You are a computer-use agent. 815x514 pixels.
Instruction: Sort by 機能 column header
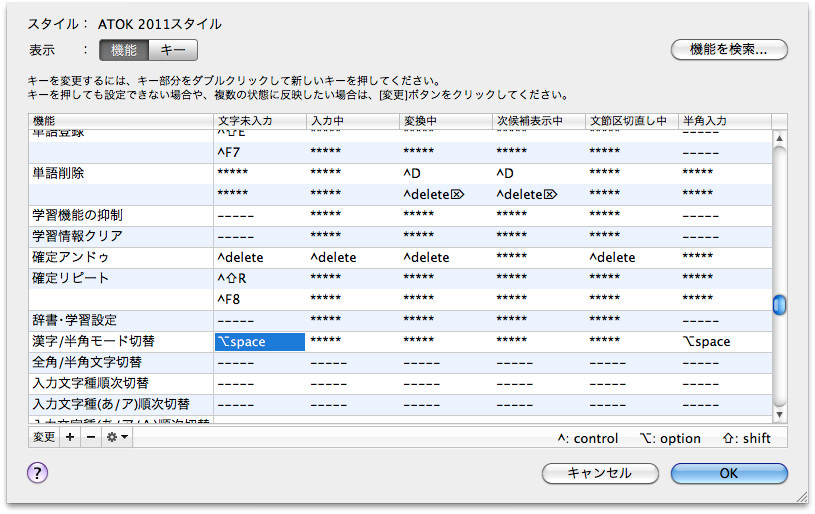121,121
